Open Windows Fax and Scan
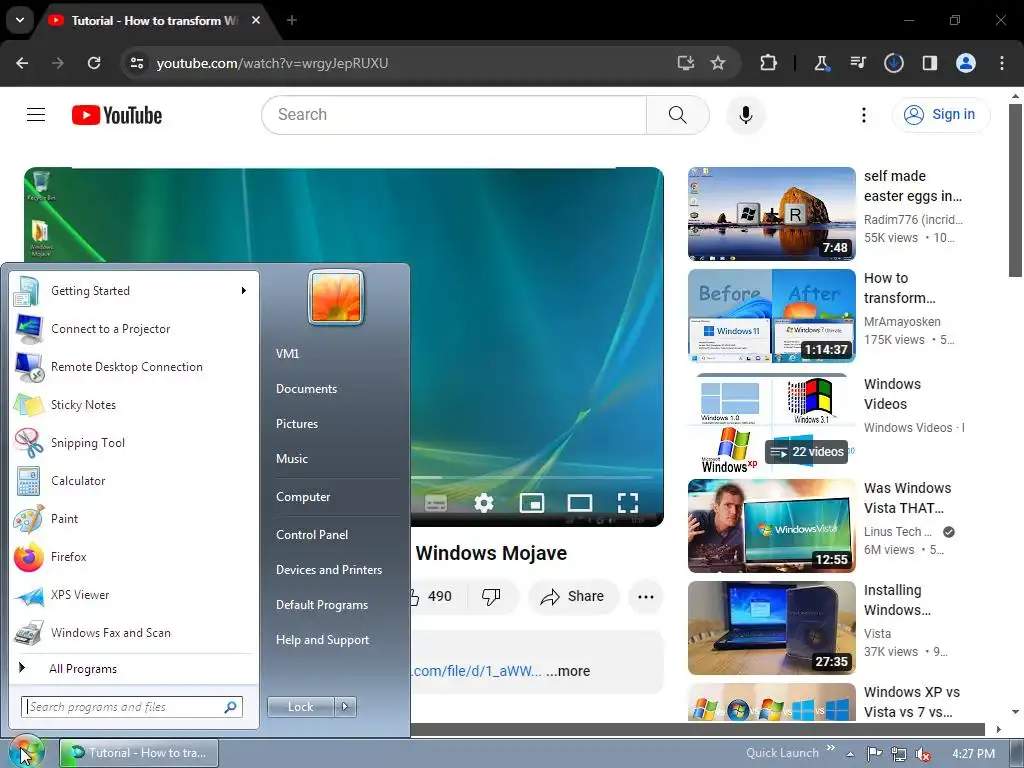Screen dimensions: 1024x768 (x=133, y=633)
